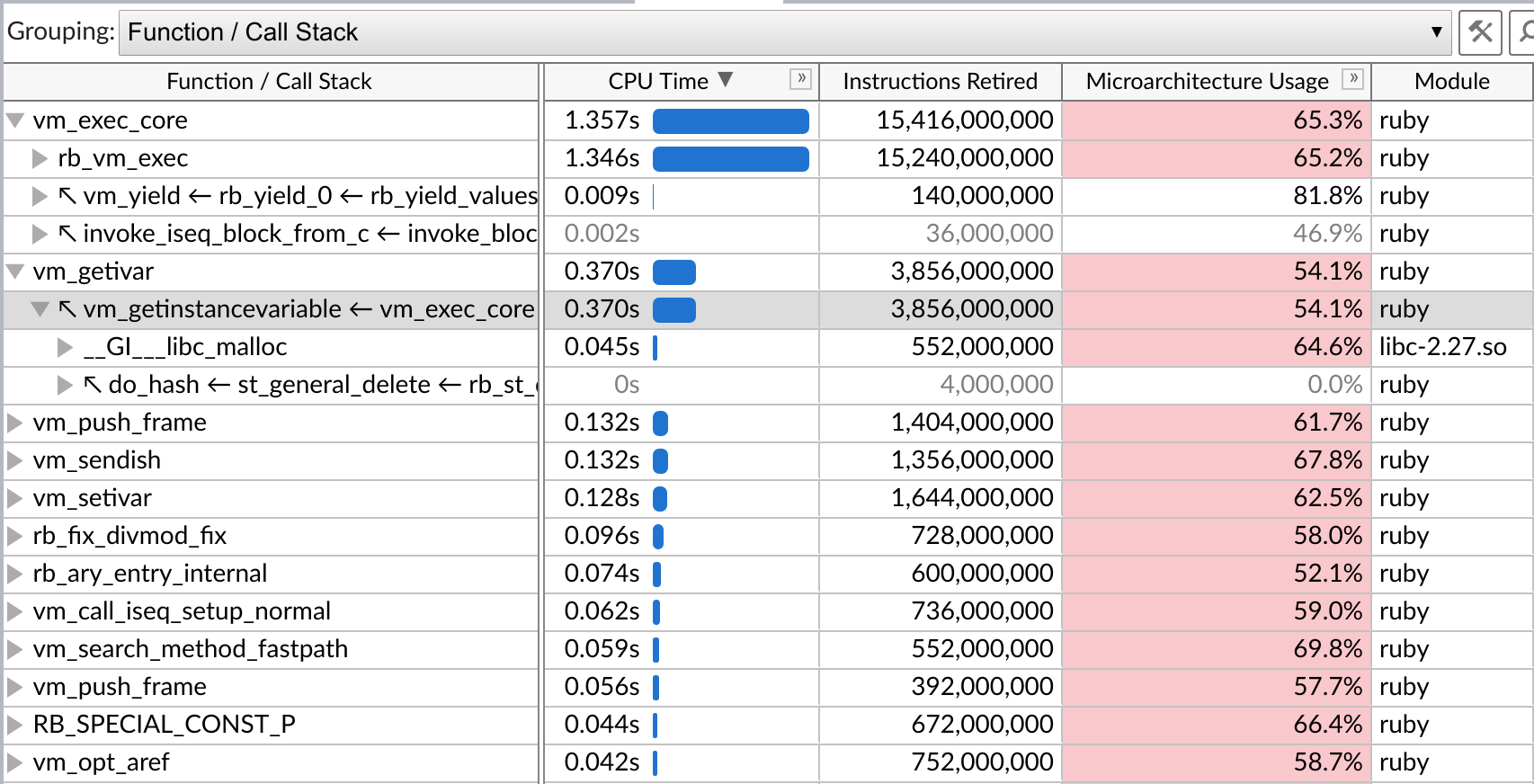The image size is (1534, 784).
Task: Expand the rb_ary_entry_internal node
Action: pos(14,574)
